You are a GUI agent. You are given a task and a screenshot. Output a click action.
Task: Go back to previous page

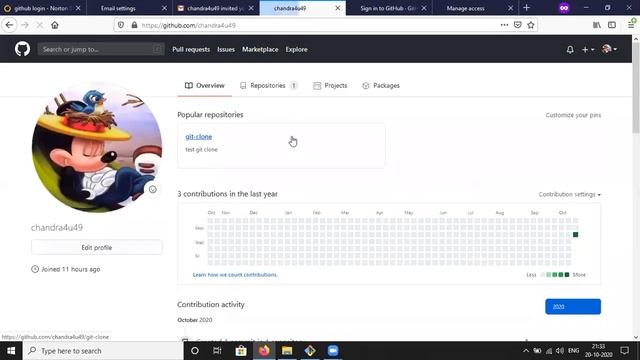pyautogui.click(x=9, y=25)
